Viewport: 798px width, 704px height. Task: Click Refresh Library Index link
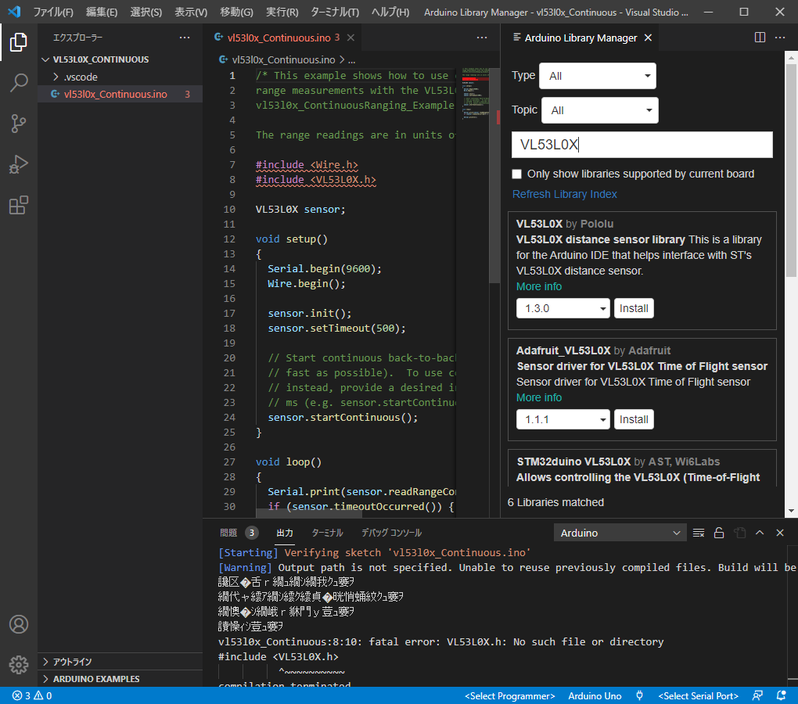564,194
